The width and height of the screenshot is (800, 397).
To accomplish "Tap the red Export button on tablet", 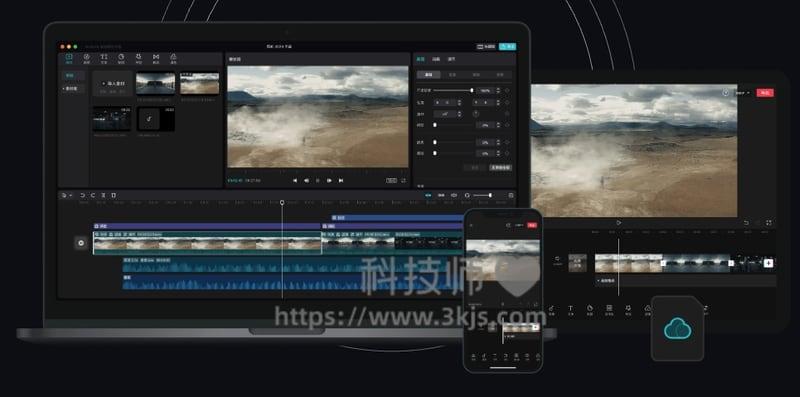I will pos(765,93).
